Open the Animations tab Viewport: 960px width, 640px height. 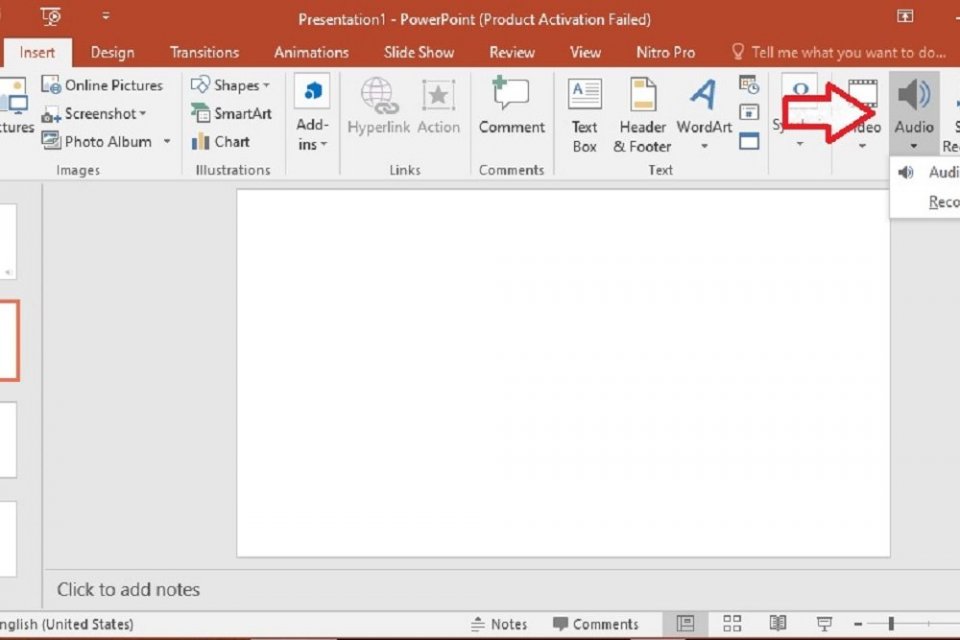point(311,53)
